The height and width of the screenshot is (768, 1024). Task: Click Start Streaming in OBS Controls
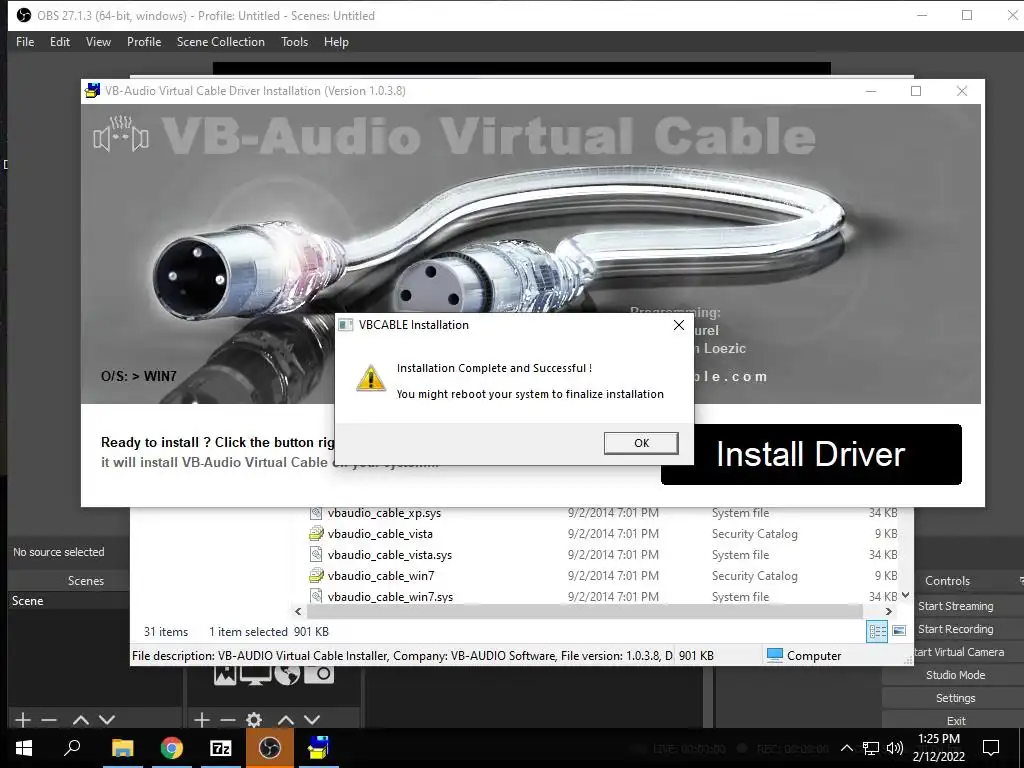[x=955, y=606]
